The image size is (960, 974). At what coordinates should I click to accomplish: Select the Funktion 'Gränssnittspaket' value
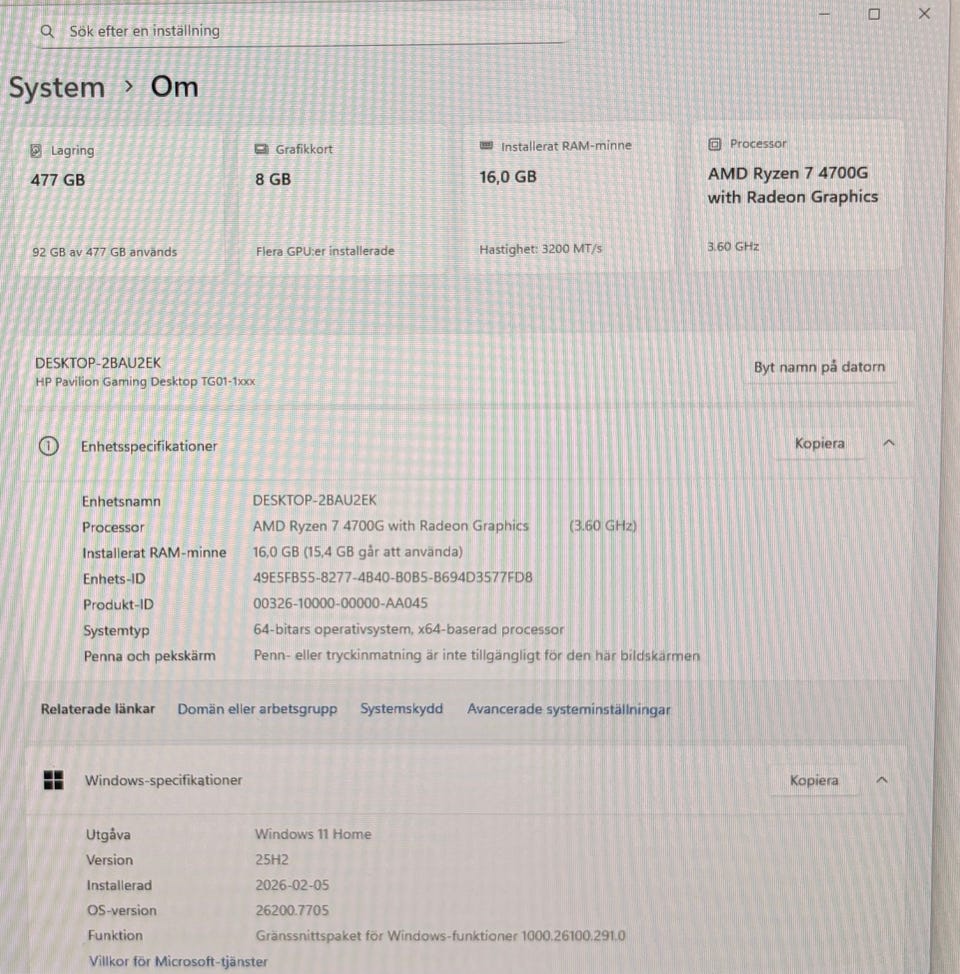[441, 935]
